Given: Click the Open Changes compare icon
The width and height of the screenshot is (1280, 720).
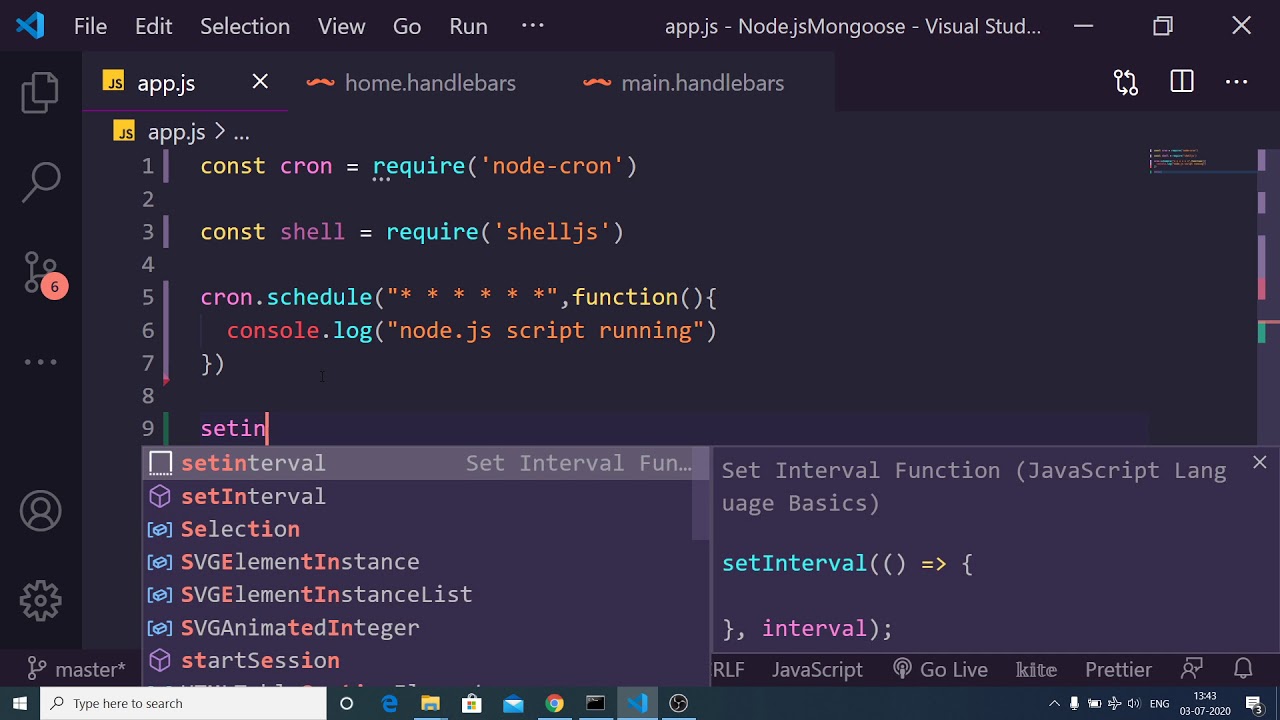Looking at the screenshot, I should (1126, 83).
